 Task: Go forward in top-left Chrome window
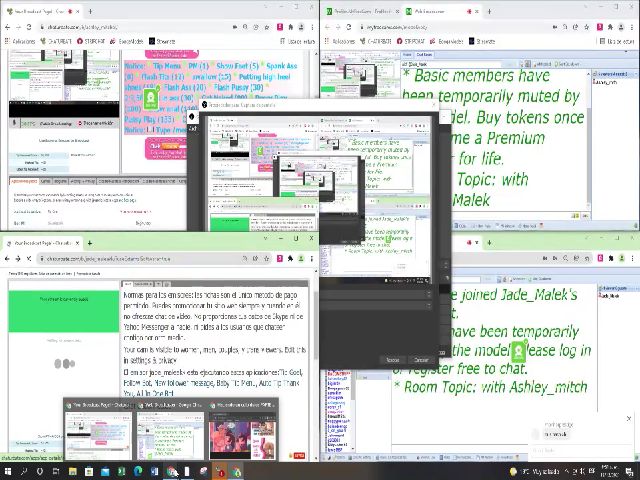pos(18,27)
